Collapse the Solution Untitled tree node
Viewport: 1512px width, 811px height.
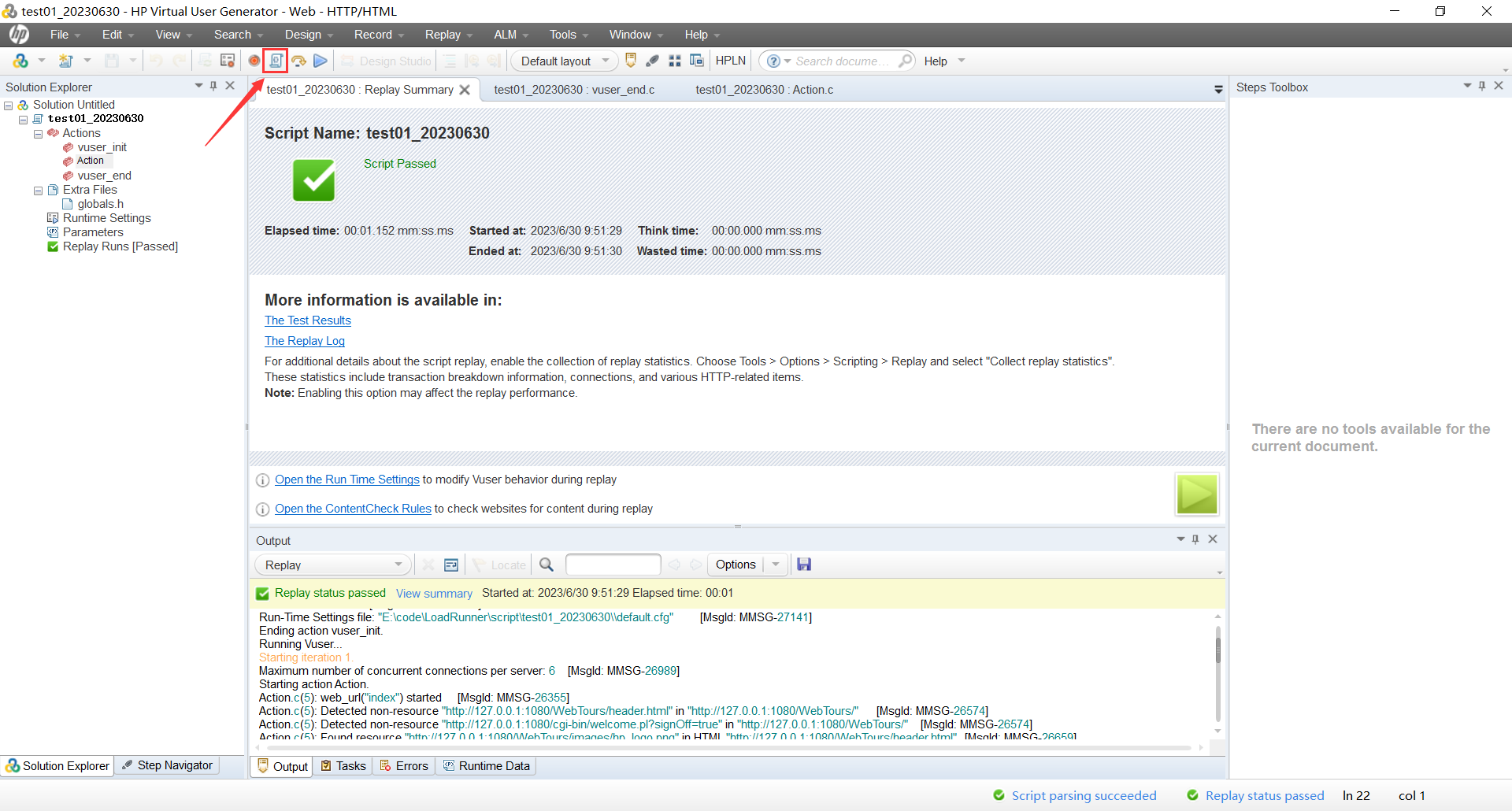[9, 106]
